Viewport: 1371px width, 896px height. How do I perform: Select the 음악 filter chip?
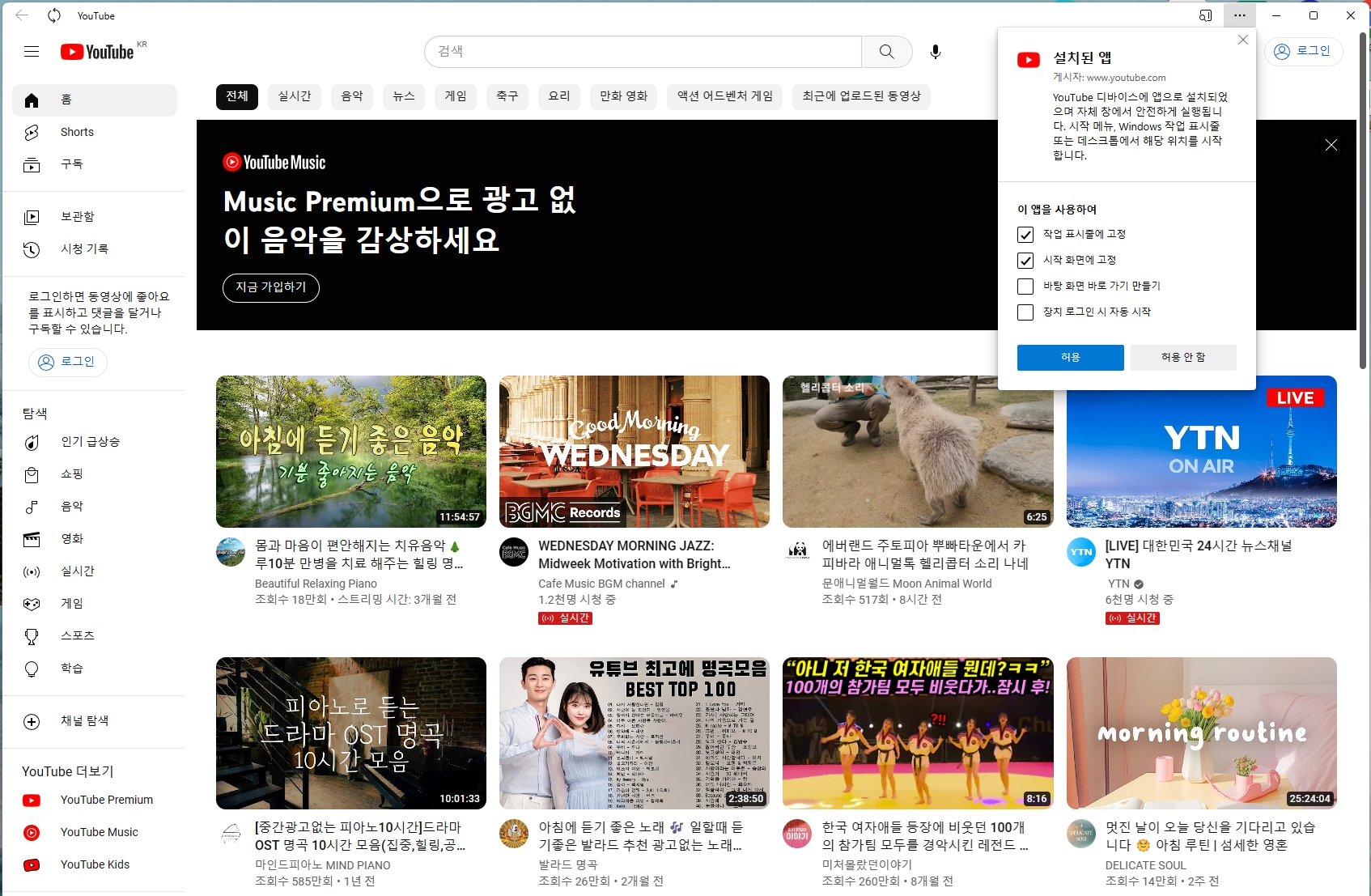(352, 96)
